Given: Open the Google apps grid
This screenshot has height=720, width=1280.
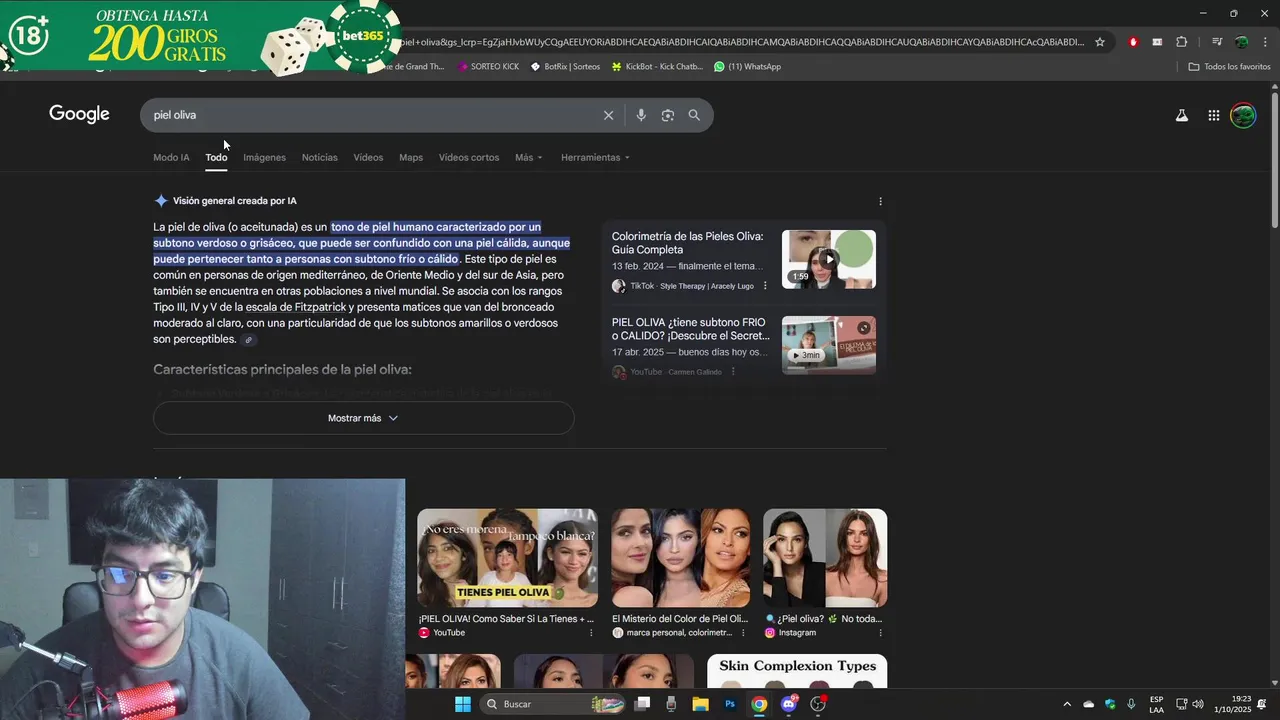Looking at the screenshot, I should coord(1213,115).
